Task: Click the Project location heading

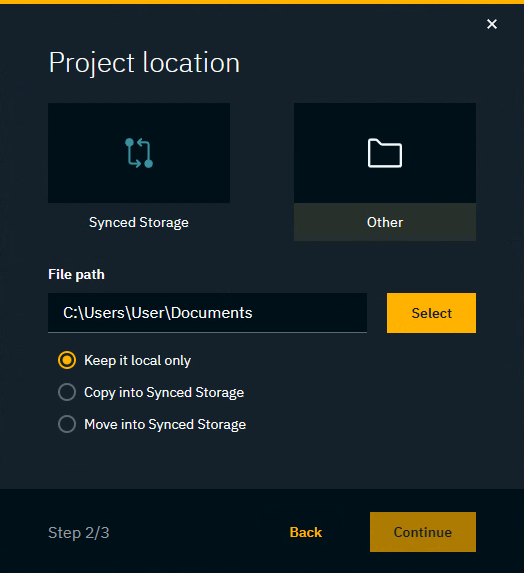Action: 144,63
